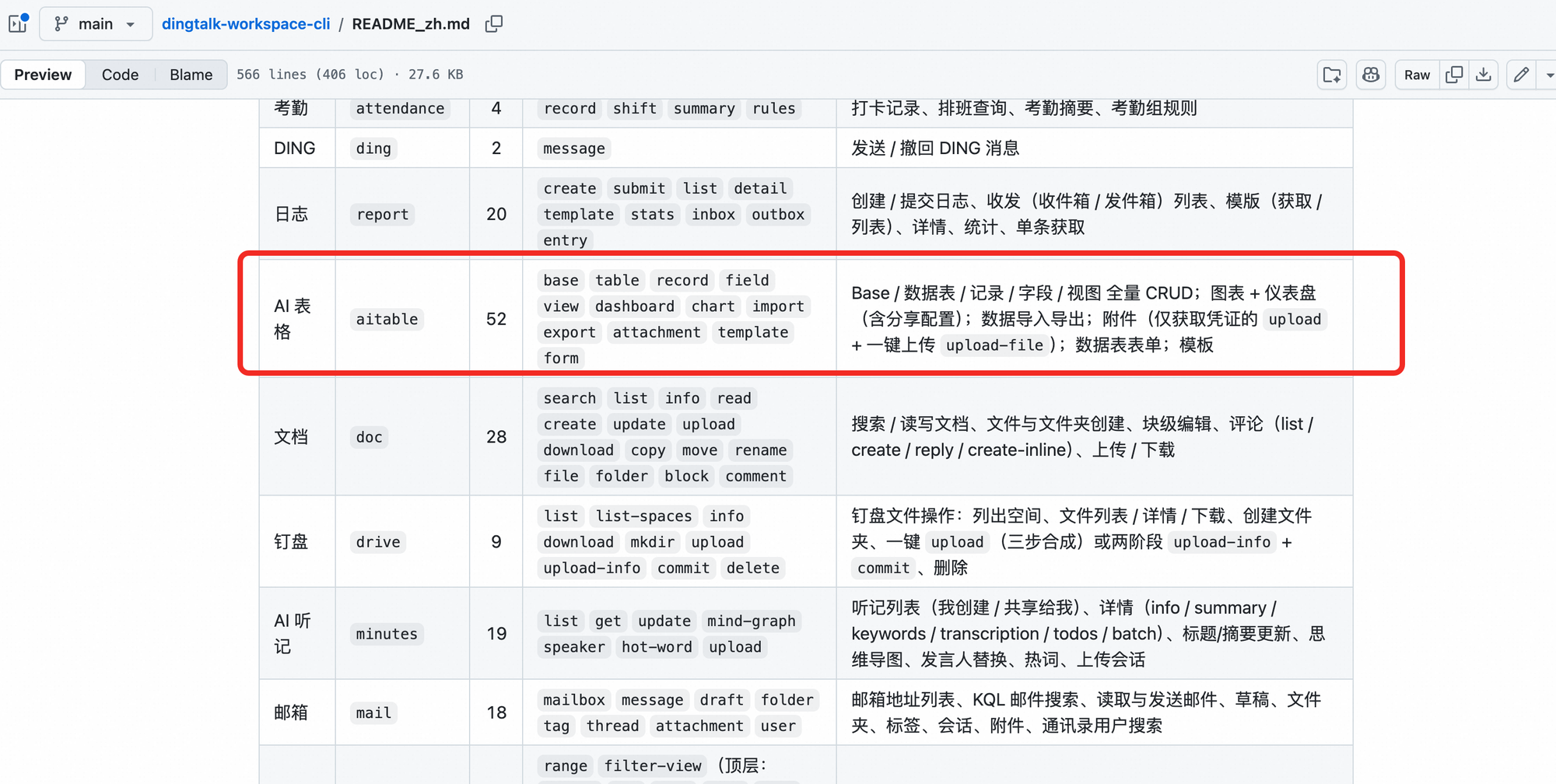The image size is (1556, 784).
Task: Click the '邮箱' product name cell
Action: 291,713
